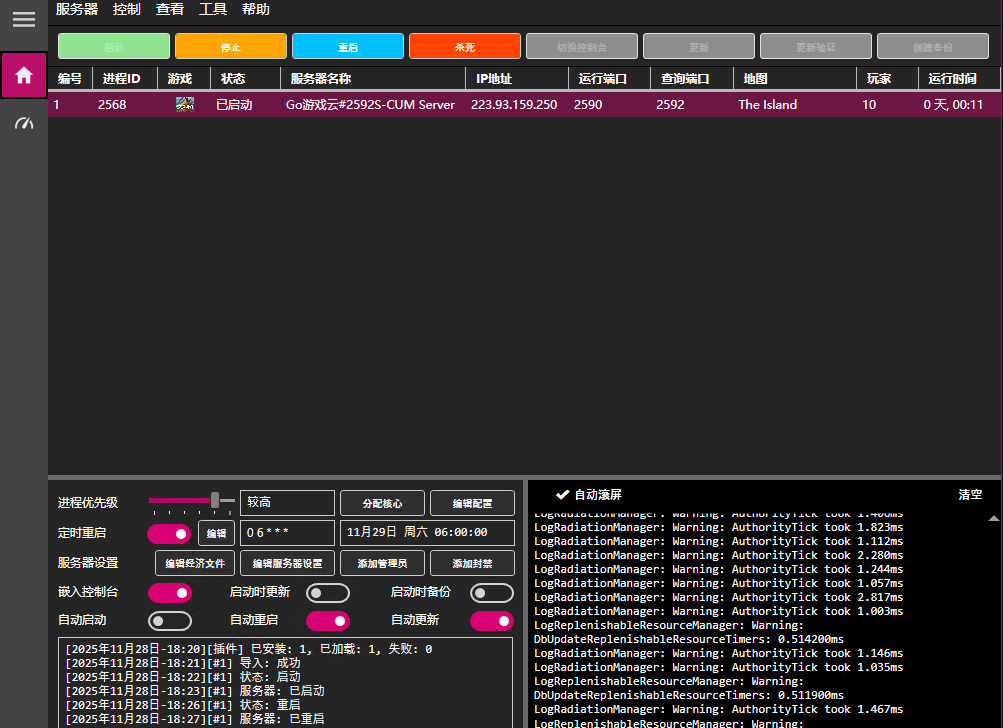Viewport: 1003px width, 728px height.
Task: Open the 服务器 menu
Action: [77, 10]
